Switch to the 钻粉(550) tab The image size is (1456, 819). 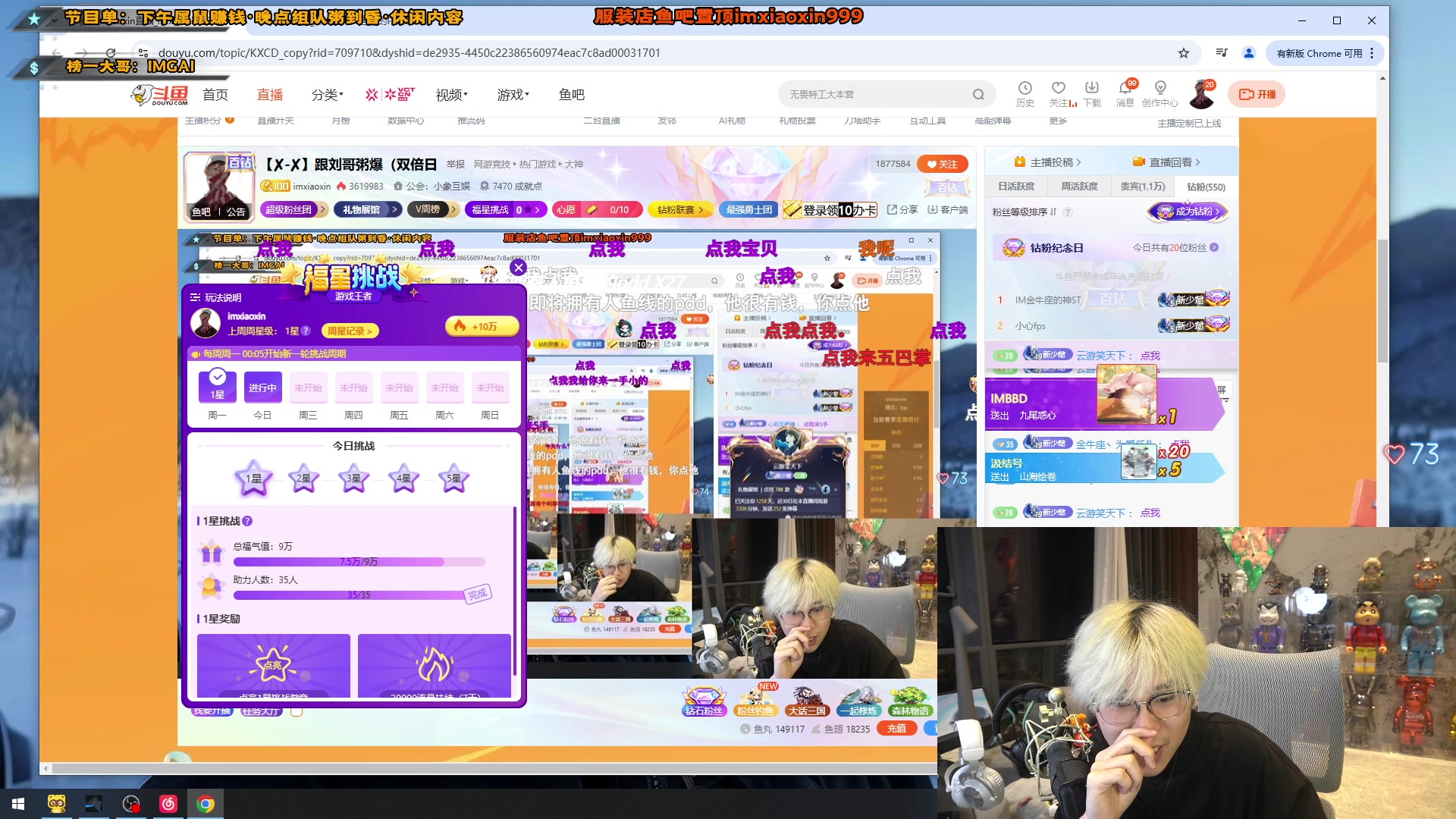(1204, 186)
